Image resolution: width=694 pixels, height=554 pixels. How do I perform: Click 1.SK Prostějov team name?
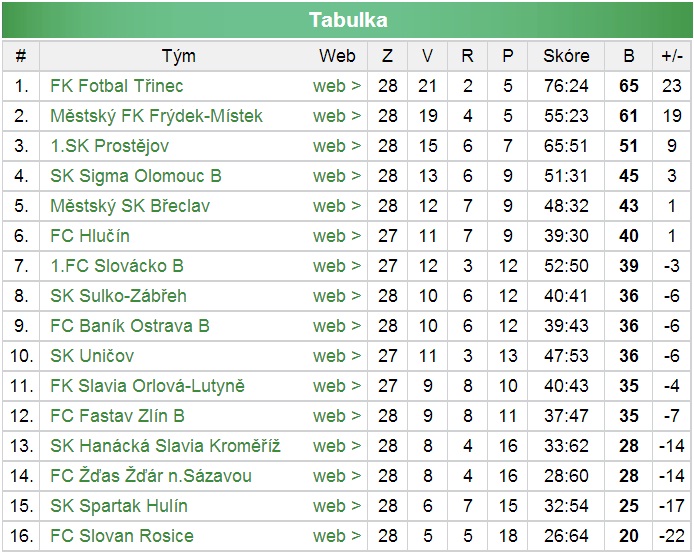[109, 146]
